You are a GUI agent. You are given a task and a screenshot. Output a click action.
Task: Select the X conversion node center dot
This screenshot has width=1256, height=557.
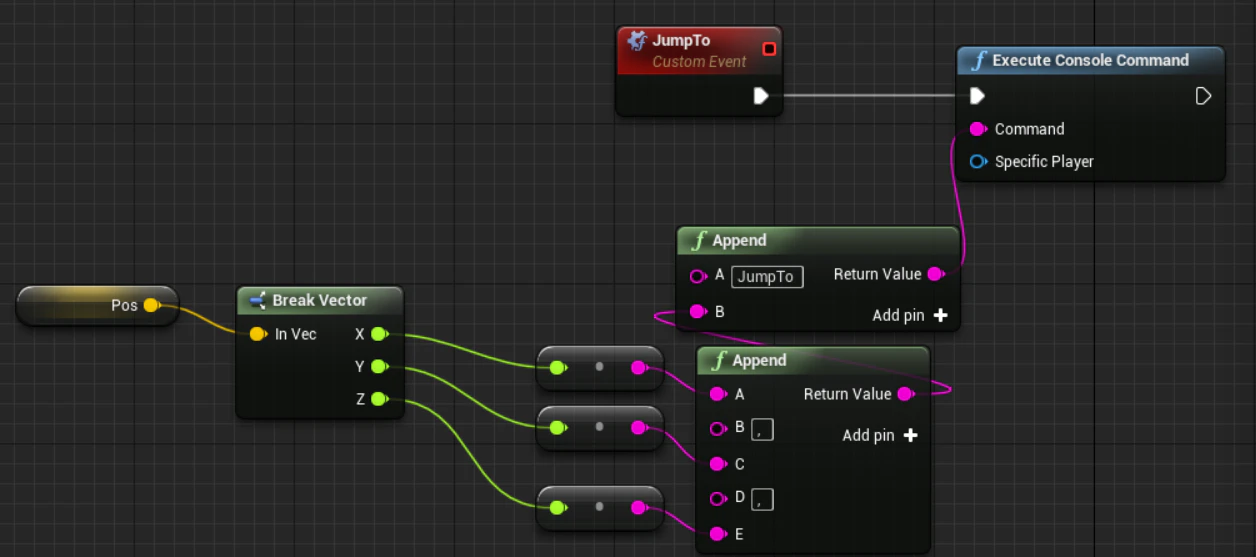point(599,367)
